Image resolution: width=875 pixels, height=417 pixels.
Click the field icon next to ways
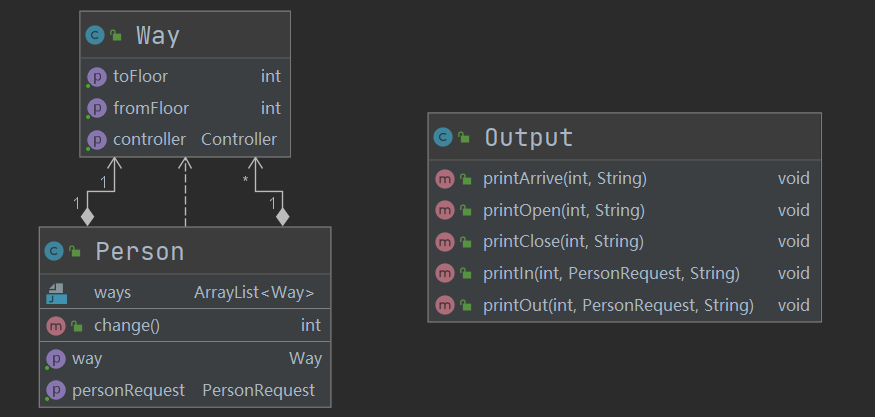[56, 293]
